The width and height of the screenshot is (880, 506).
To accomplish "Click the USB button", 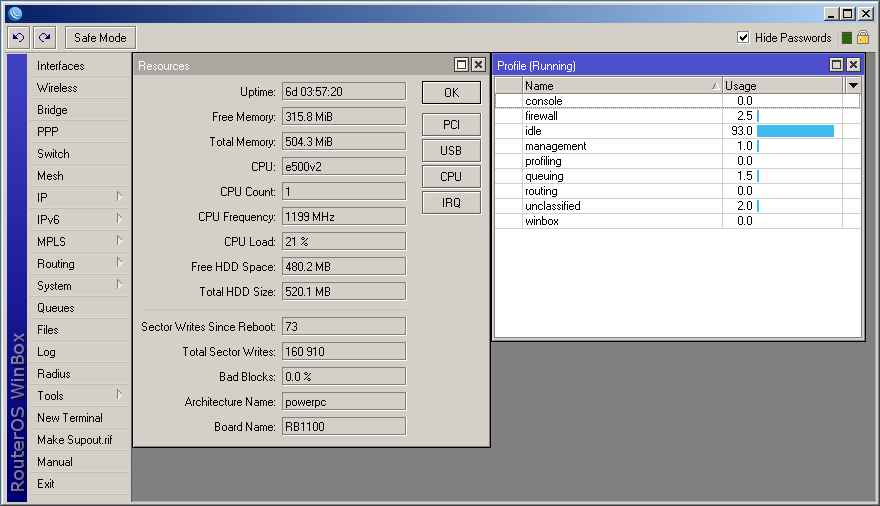I will tap(451, 150).
